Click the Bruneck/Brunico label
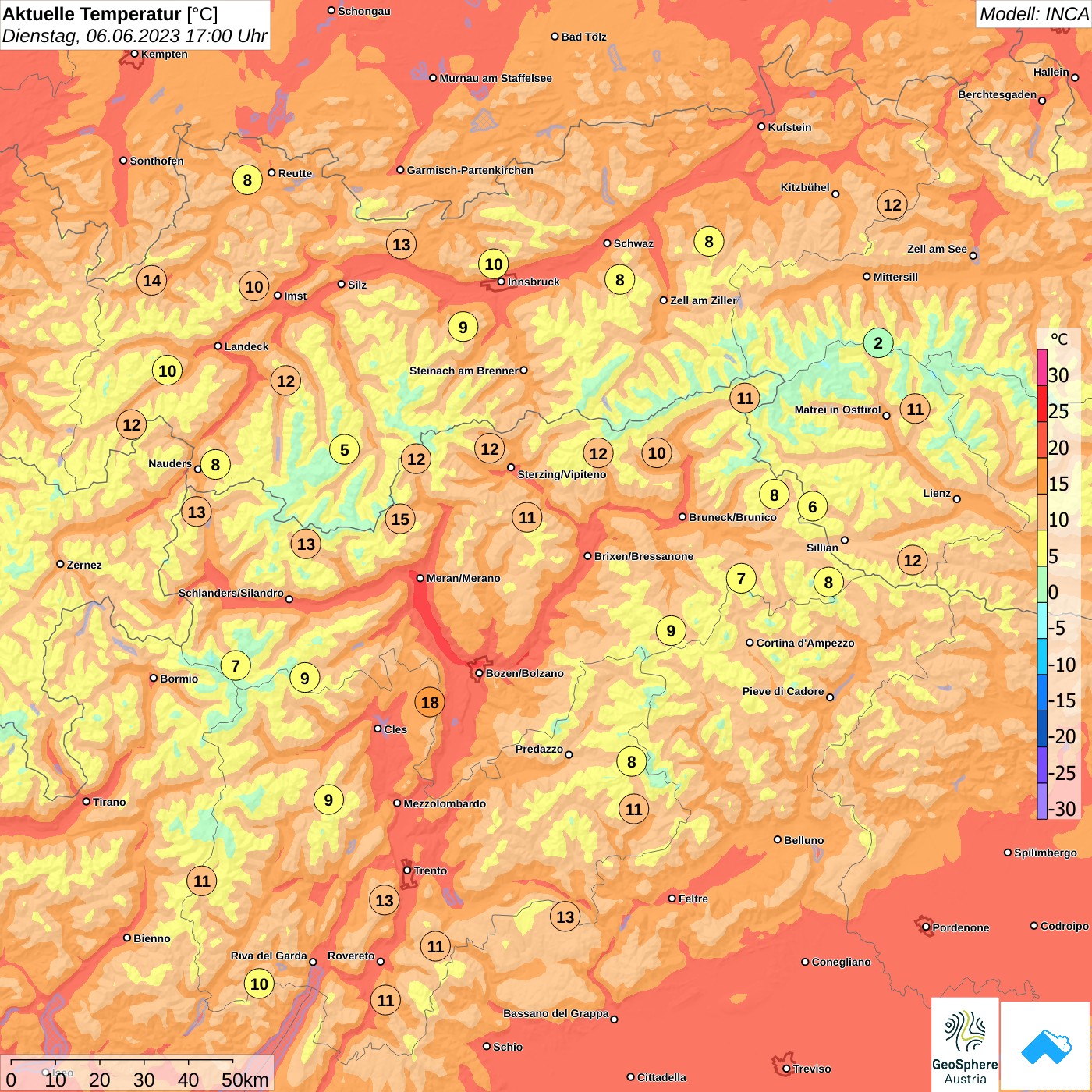Image resolution: width=1092 pixels, height=1092 pixels. pos(732,517)
